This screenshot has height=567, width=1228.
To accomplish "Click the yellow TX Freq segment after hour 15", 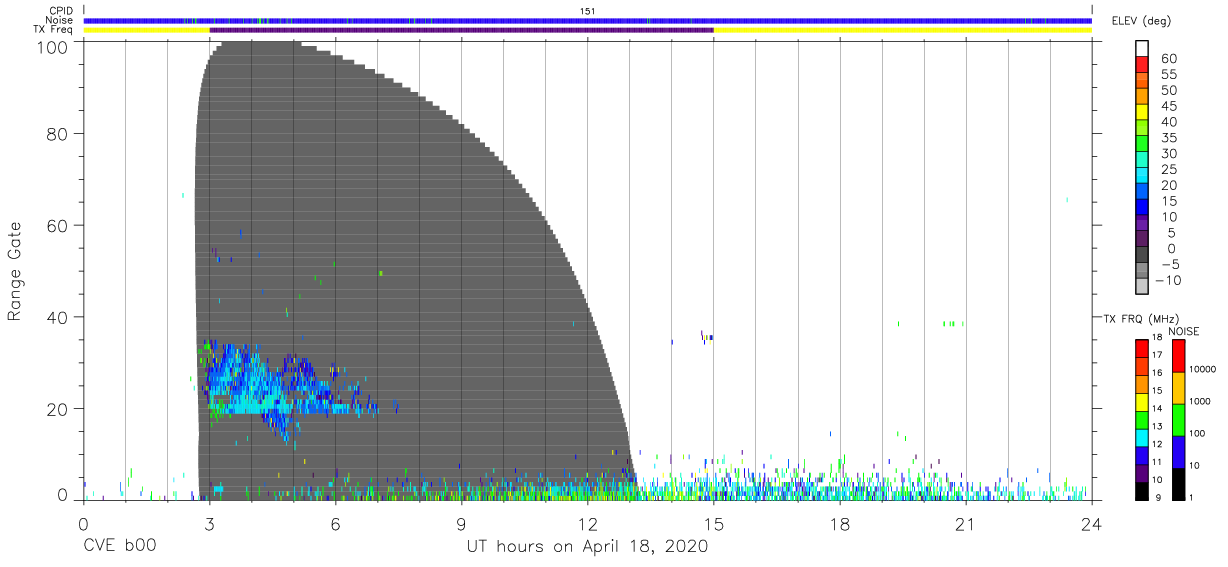I will point(902,30).
